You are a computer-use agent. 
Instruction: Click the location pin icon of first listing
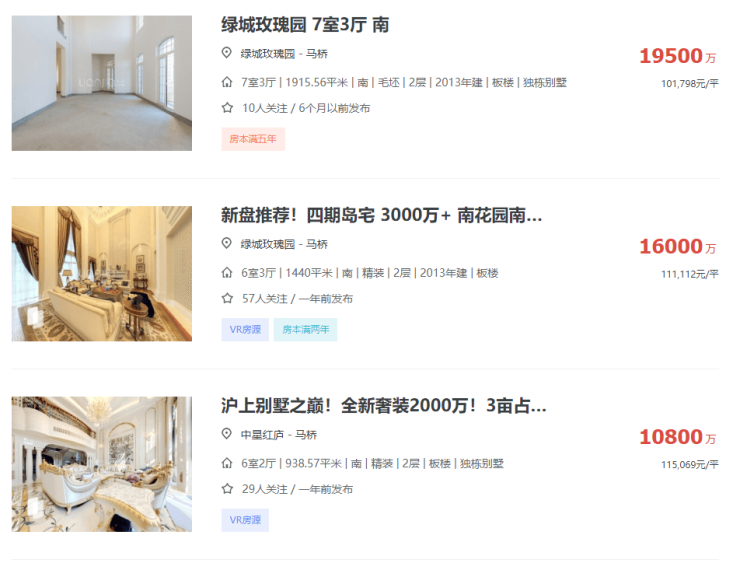coord(227,53)
